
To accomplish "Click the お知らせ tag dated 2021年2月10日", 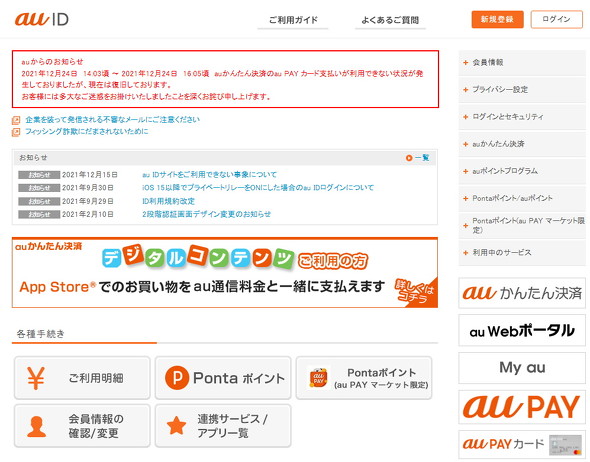I will [39, 214].
